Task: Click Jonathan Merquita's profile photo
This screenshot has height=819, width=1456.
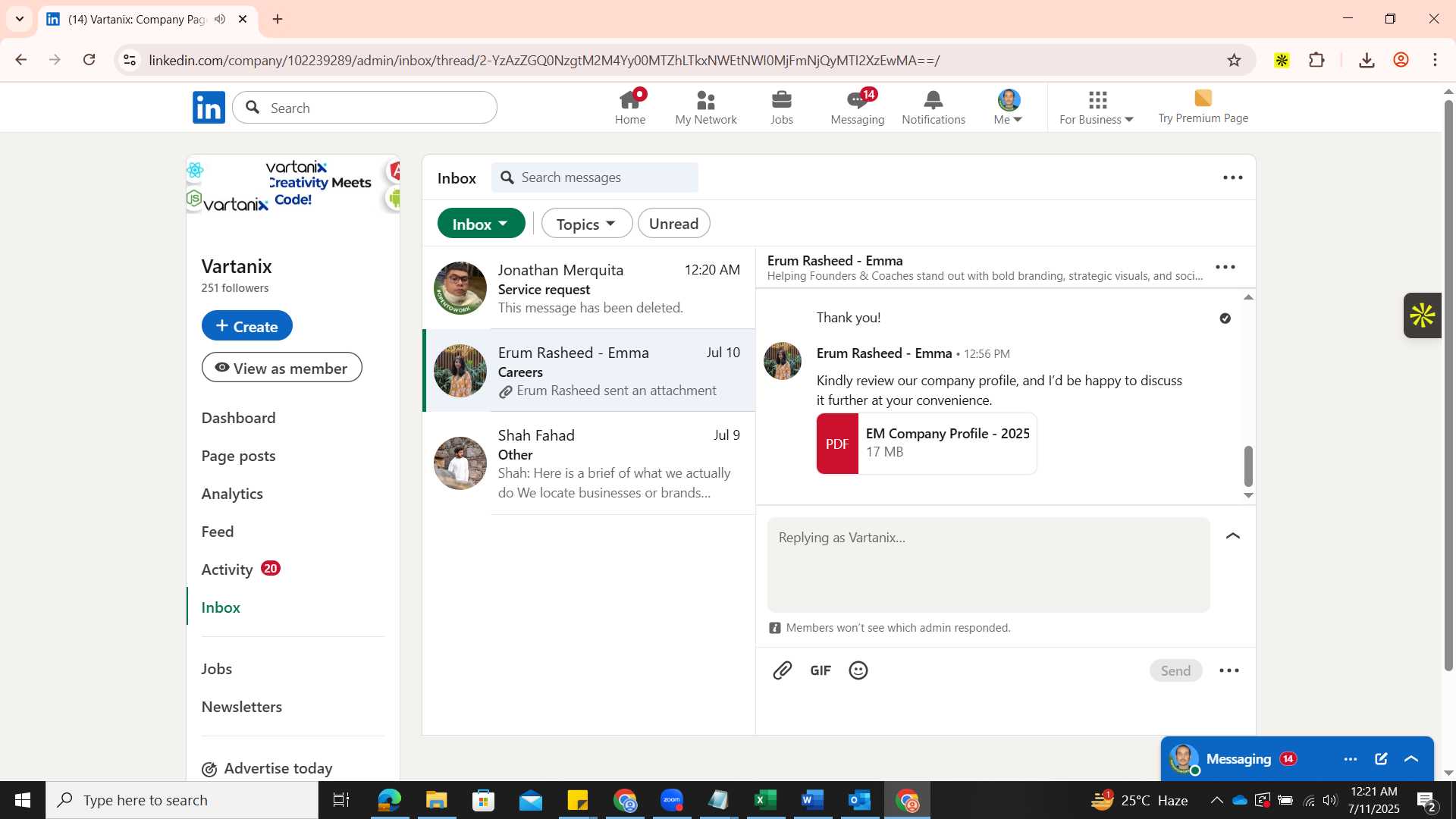Action: (x=460, y=288)
